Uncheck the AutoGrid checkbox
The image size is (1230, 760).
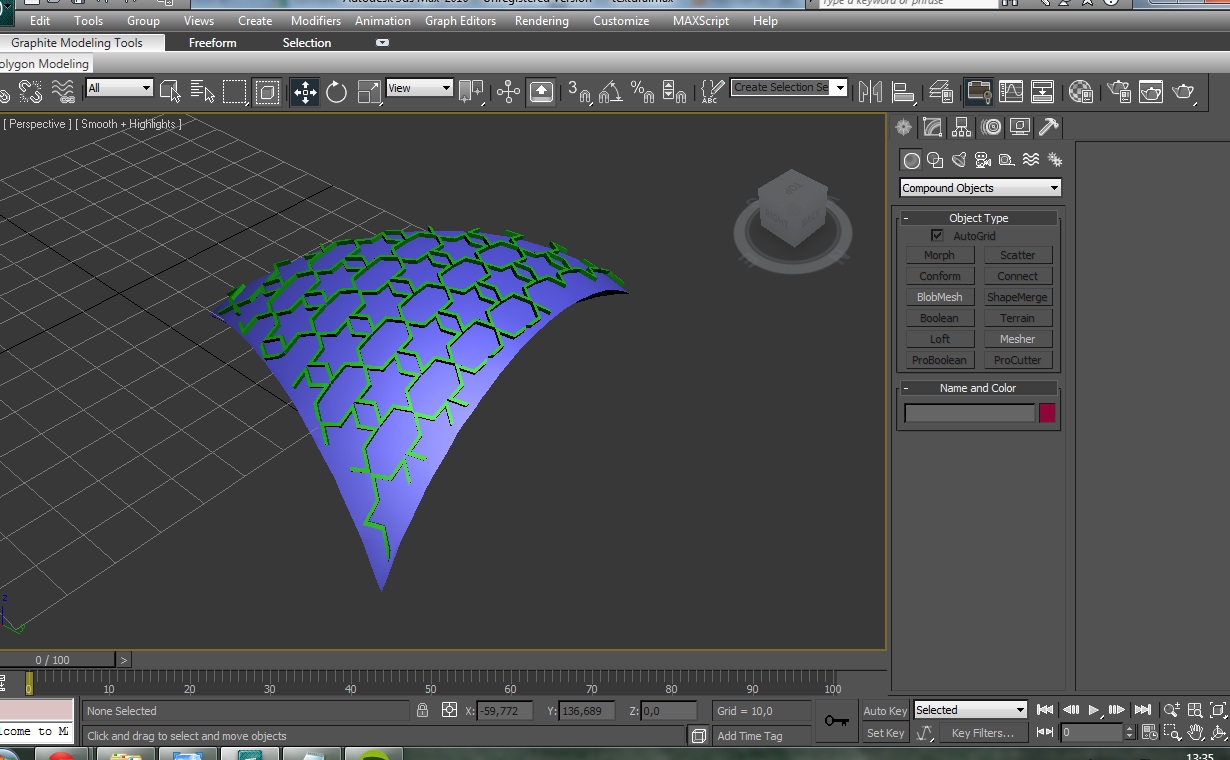(937, 236)
